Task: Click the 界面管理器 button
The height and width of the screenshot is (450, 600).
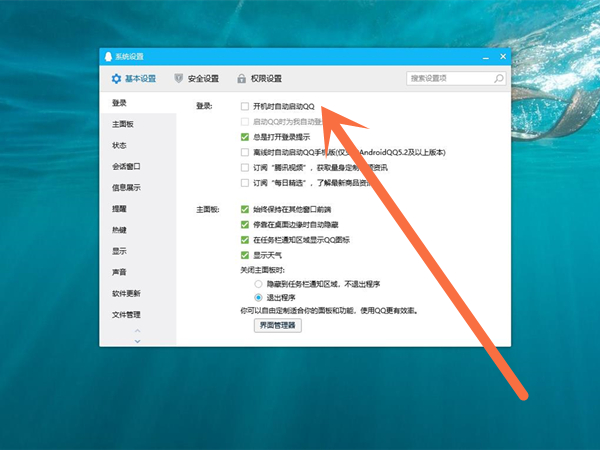Action: [x=278, y=325]
